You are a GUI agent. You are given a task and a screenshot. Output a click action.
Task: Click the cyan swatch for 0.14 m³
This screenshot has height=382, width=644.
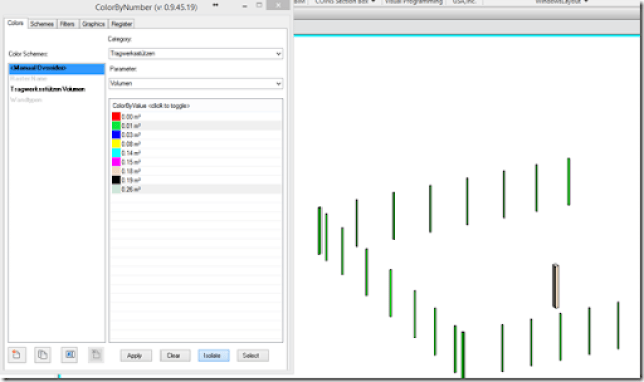pyautogui.click(x=116, y=153)
